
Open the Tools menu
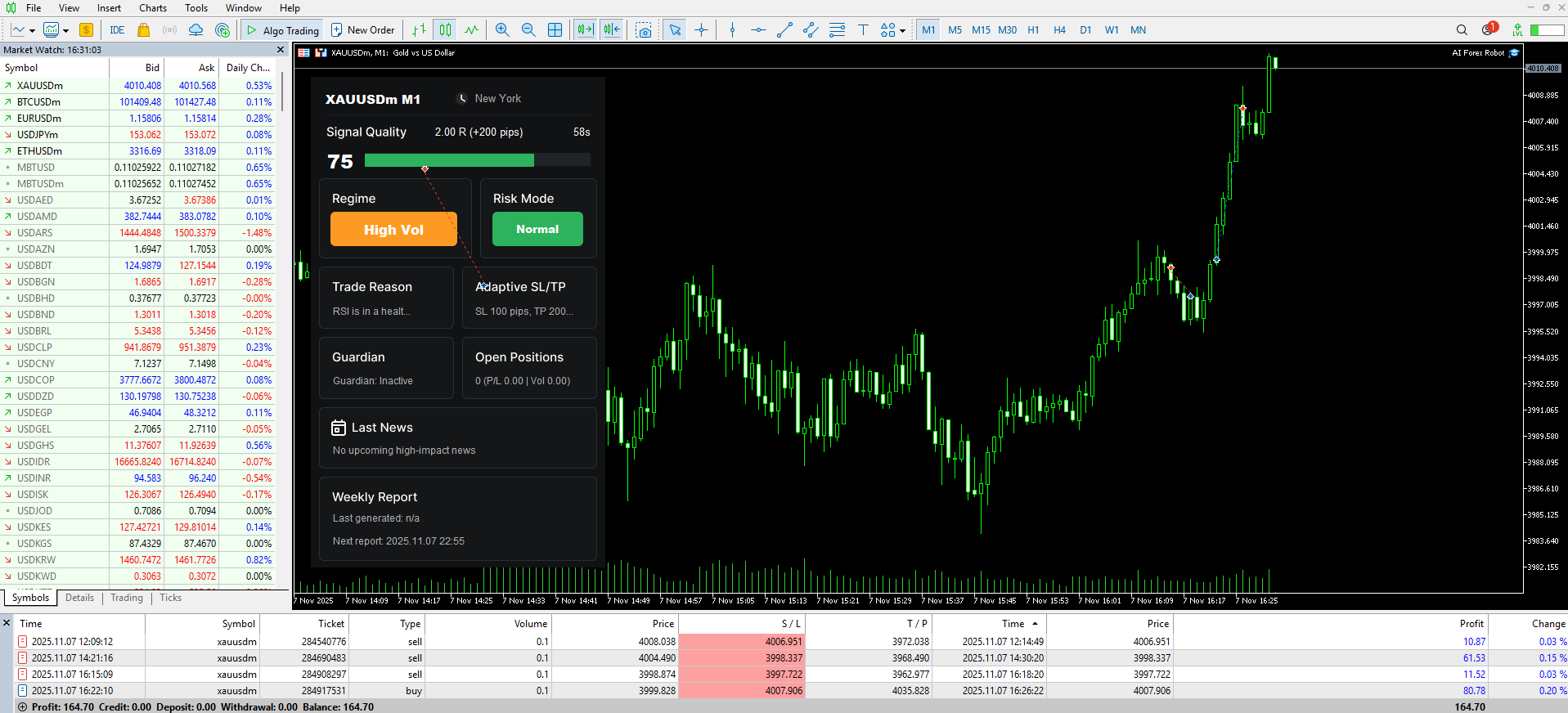[196, 8]
